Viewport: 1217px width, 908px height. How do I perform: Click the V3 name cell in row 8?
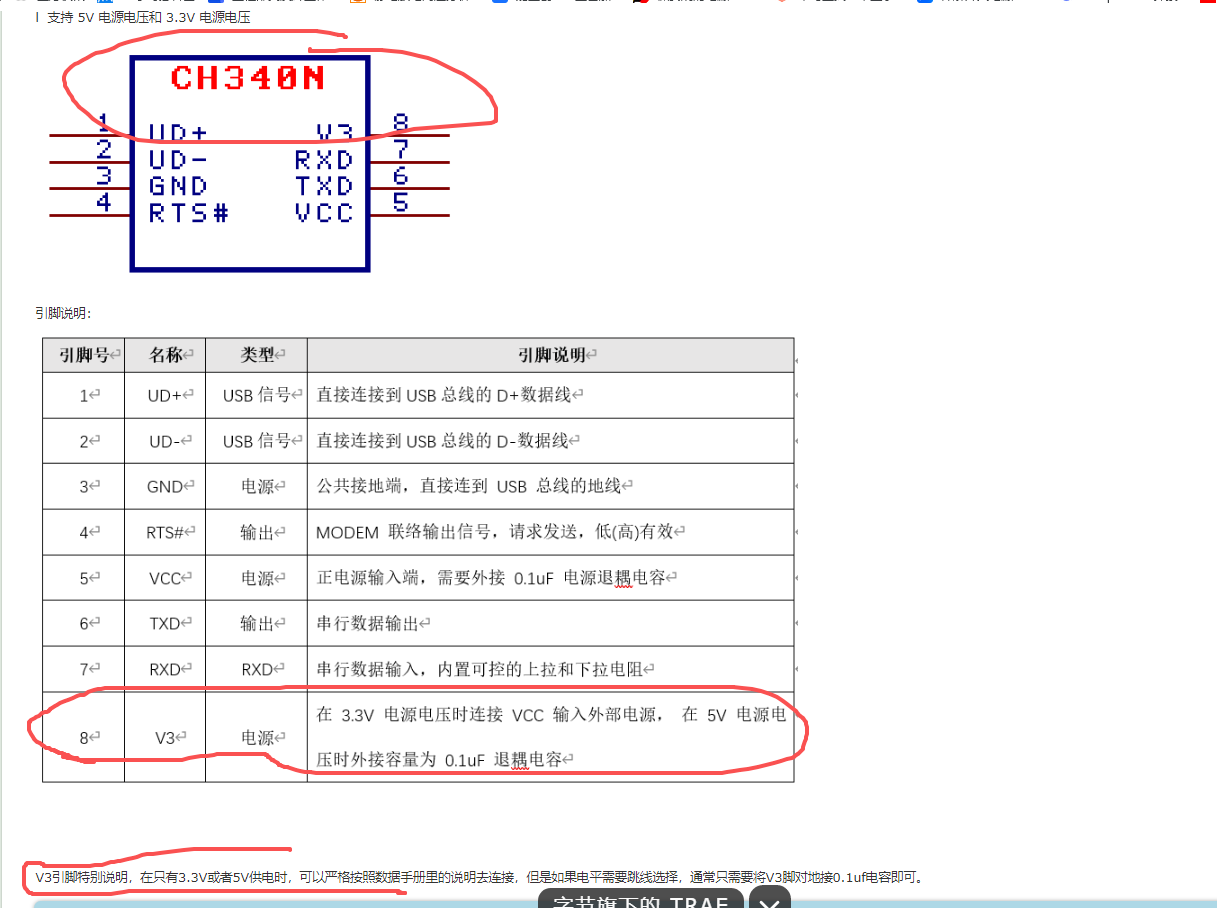coord(165,738)
